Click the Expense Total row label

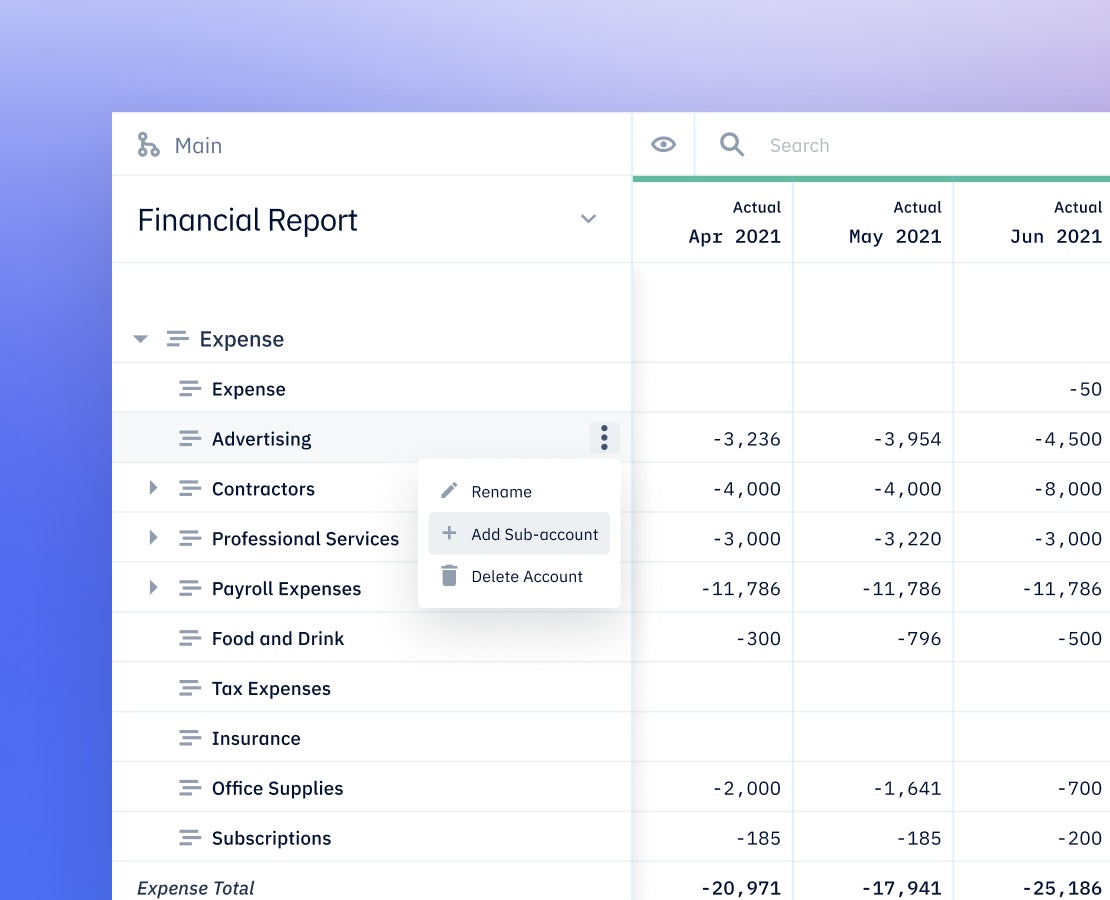click(195, 888)
